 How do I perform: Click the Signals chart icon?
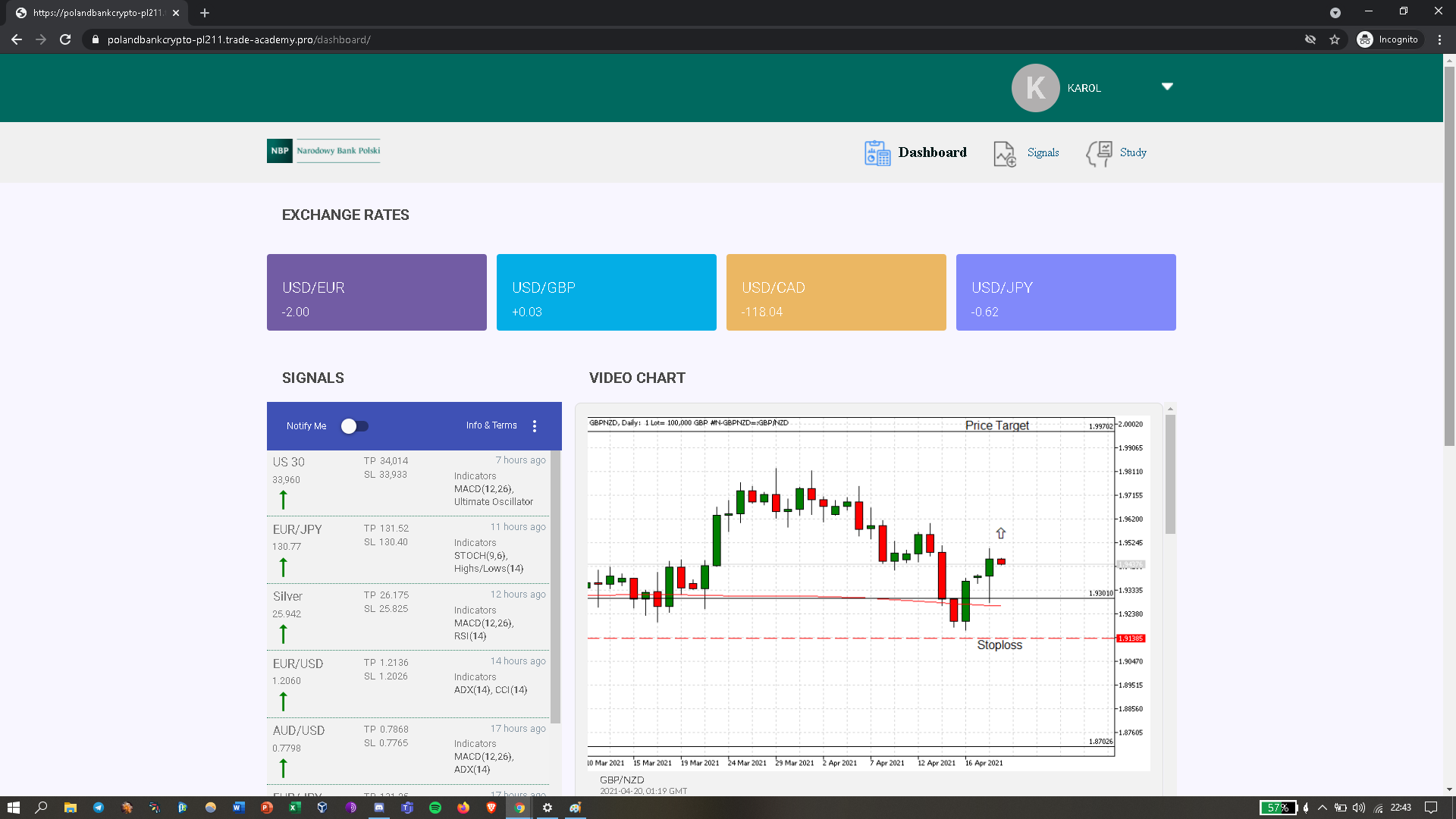point(1005,154)
